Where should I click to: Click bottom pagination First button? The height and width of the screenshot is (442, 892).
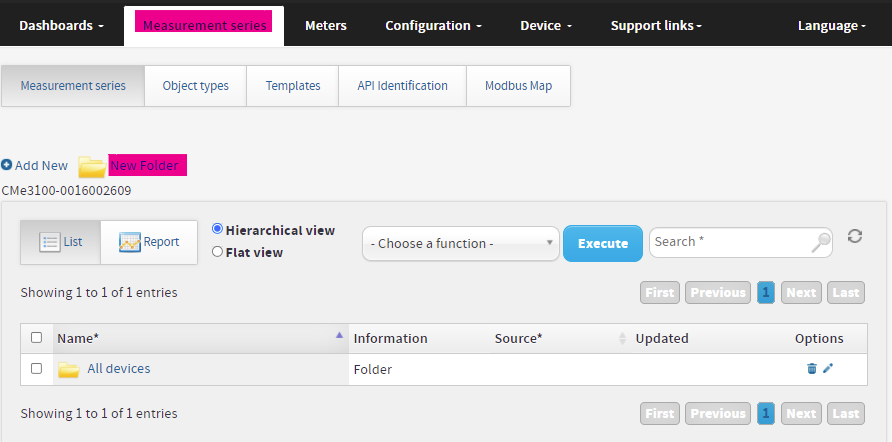pos(660,414)
